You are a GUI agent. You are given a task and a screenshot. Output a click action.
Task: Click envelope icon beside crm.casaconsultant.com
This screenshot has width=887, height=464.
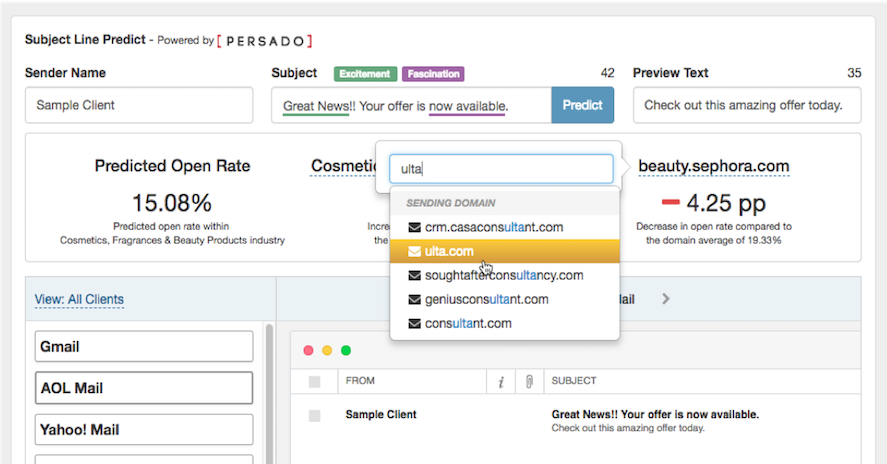click(x=415, y=227)
